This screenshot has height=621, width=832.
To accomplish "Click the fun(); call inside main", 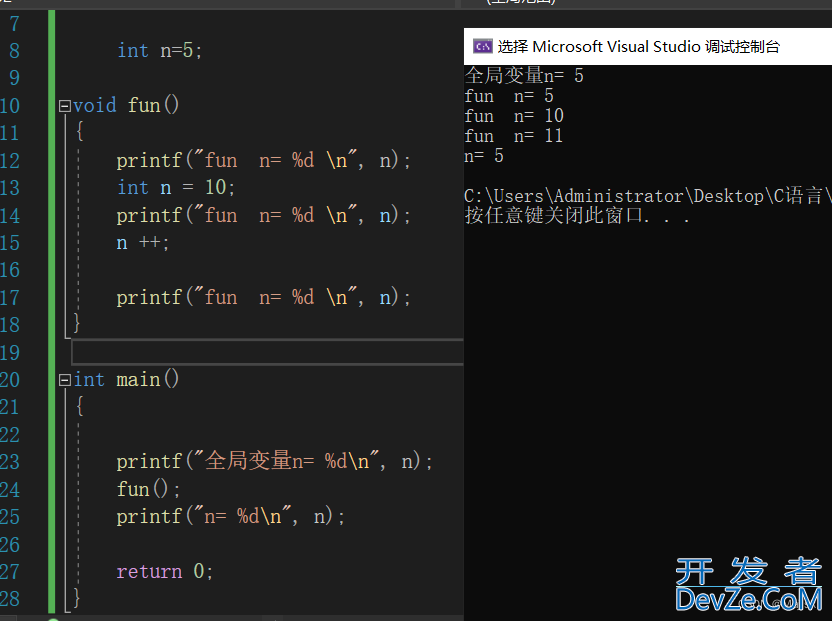I will [x=149, y=489].
